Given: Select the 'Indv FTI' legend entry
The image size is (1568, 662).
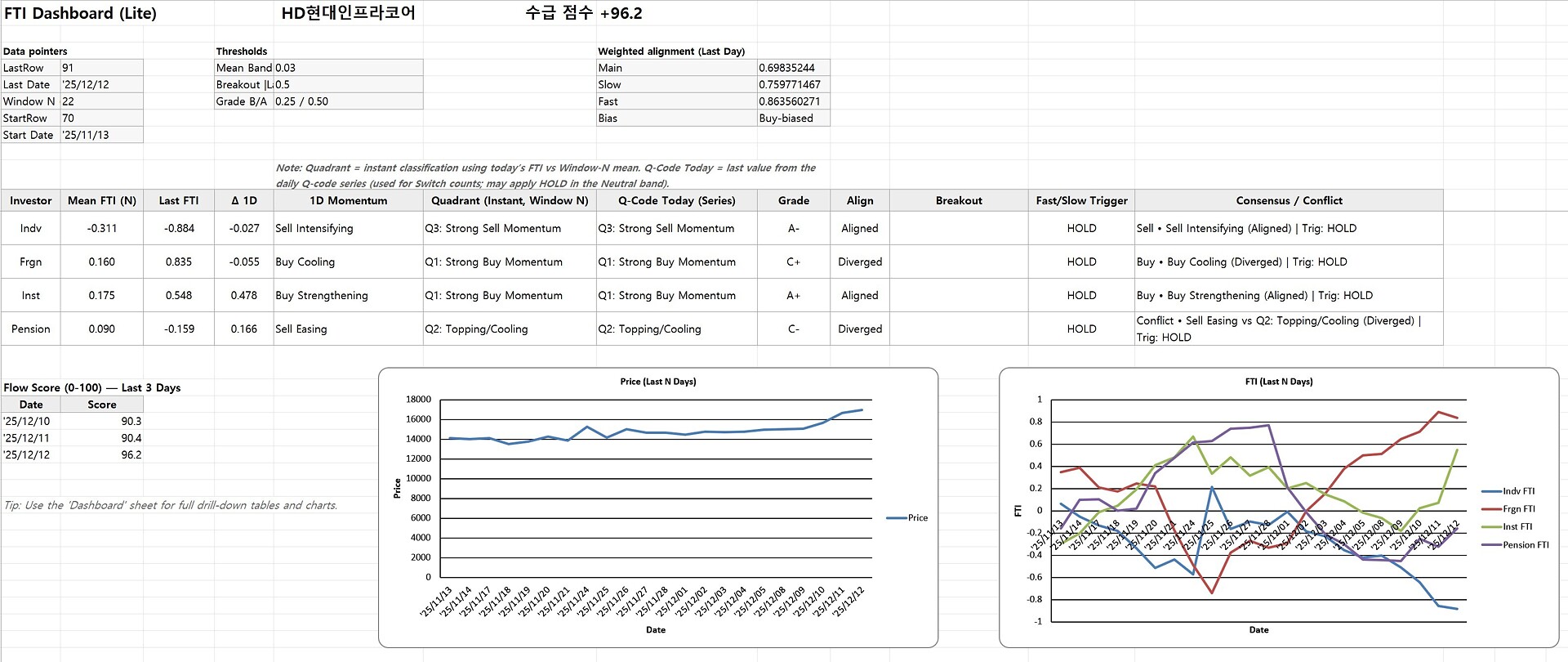Looking at the screenshot, I should click(x=1508, y=491).
